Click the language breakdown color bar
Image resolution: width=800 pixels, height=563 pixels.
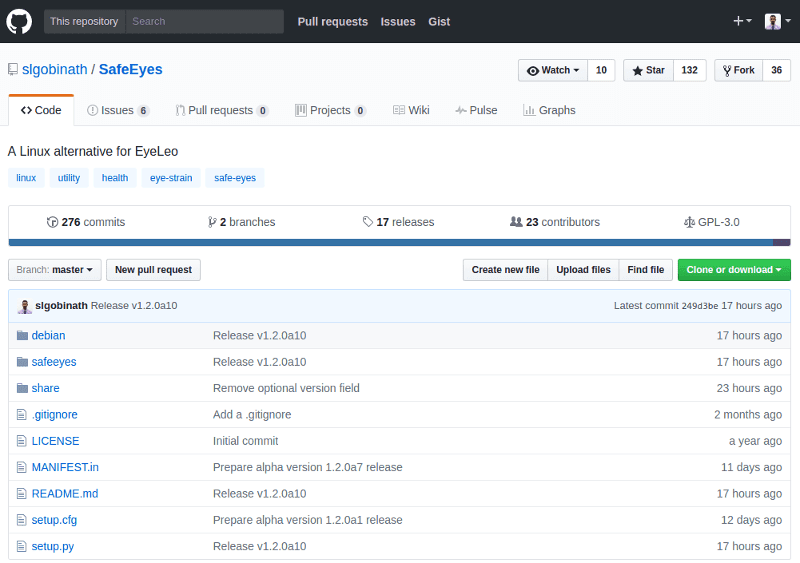coord(399,243)
